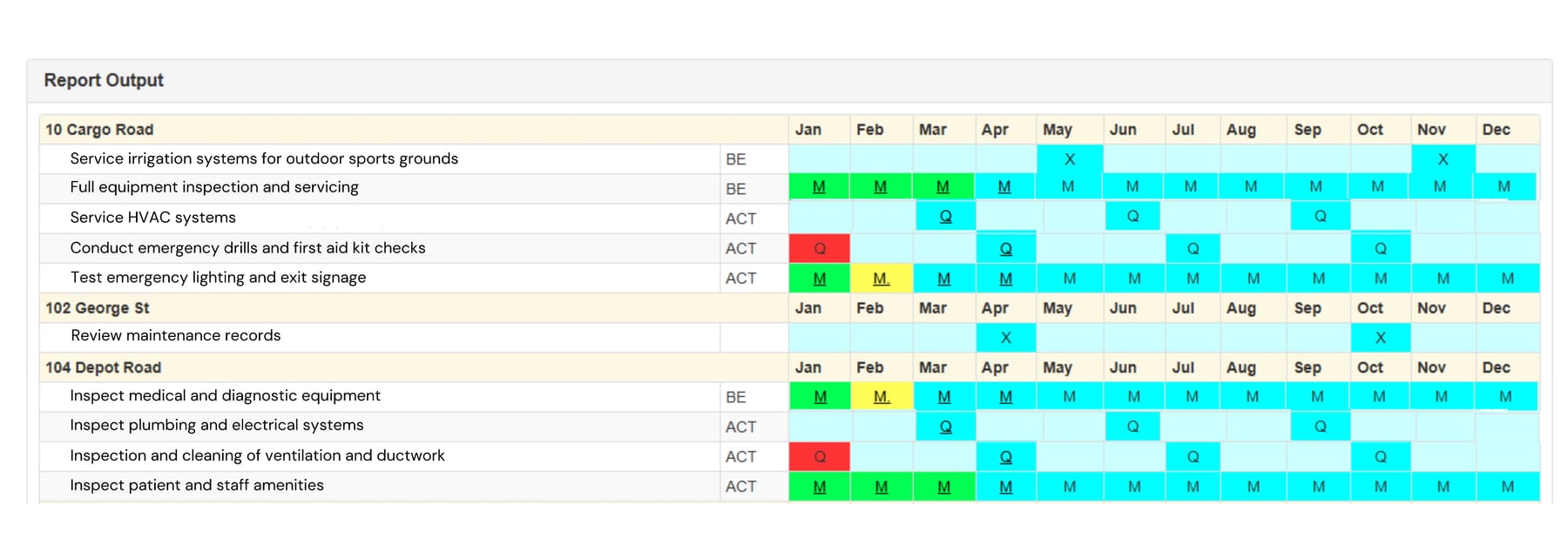1568x552 pixels.
Task: Select the 10 Cargo Road property header
Action: [x=99, y=130]
